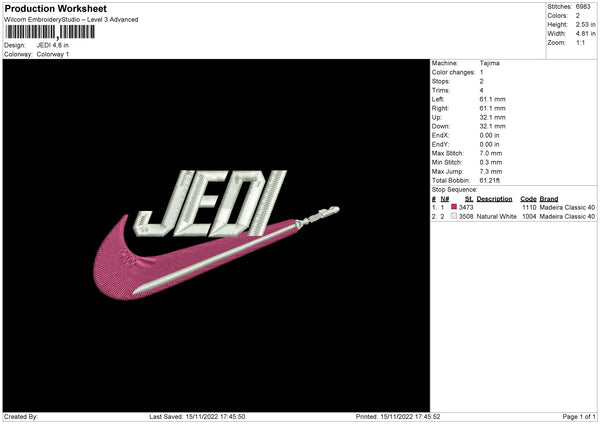Click the Stop Sequence heading
Screen dimensions: 600x424
click(x=455, y=189)
